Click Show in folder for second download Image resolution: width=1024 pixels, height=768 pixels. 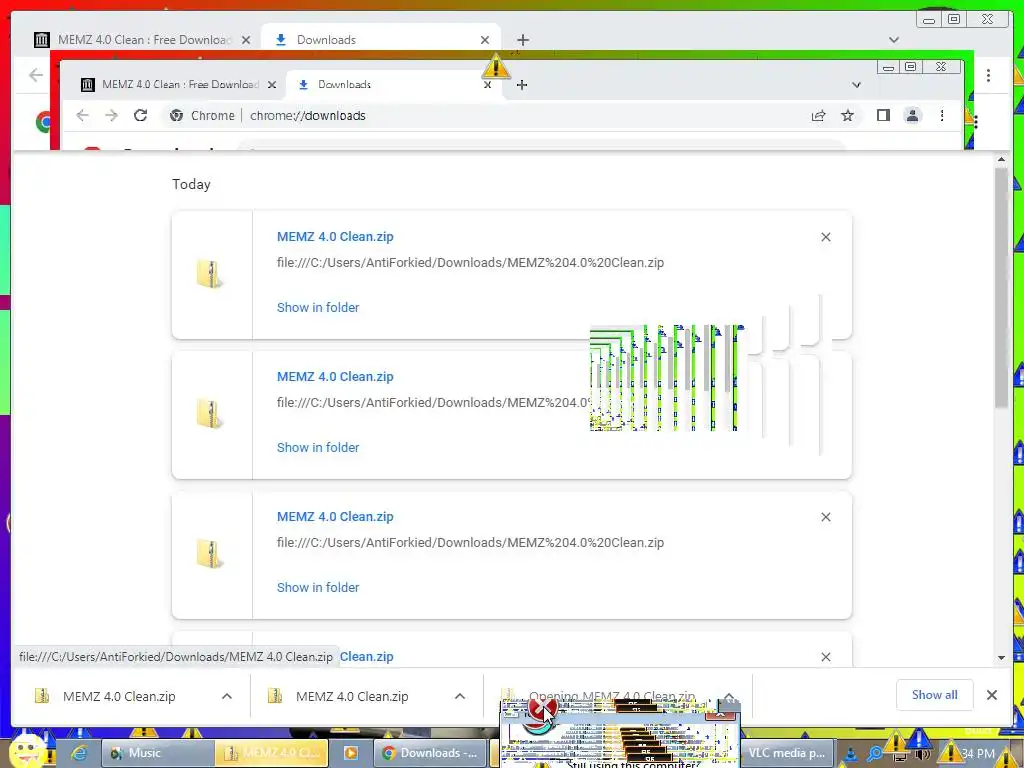pyautogui.click(x=318, y=447)
